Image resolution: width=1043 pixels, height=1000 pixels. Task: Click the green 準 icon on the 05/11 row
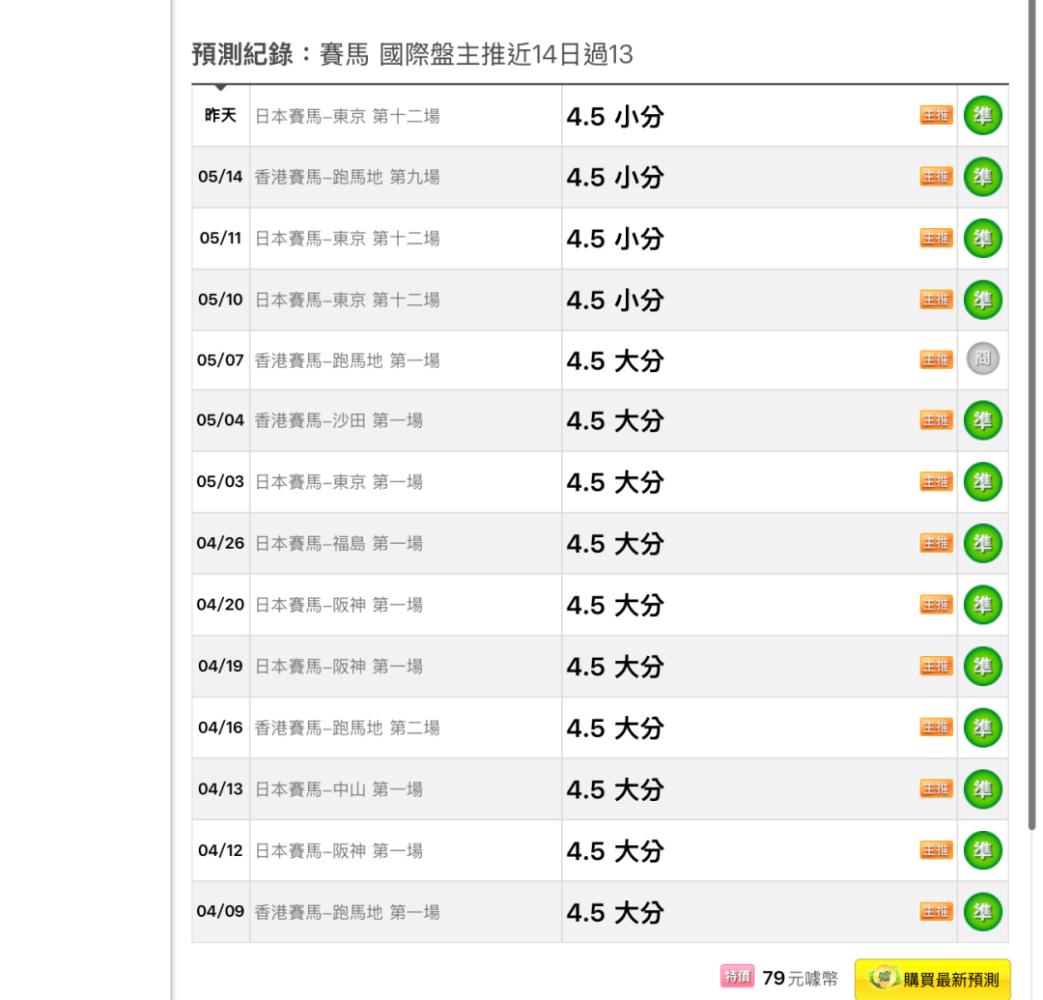982,238
